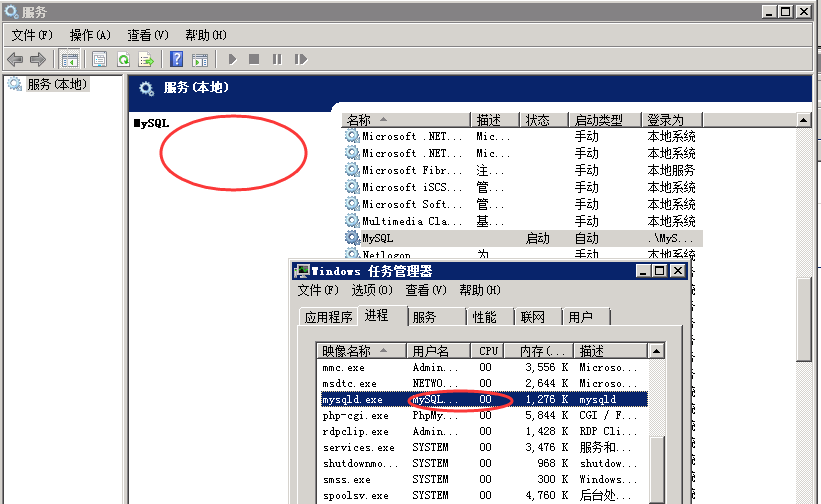
Task: Click gear icon of Multimedia Cla... service
Action: click(352, 220)
